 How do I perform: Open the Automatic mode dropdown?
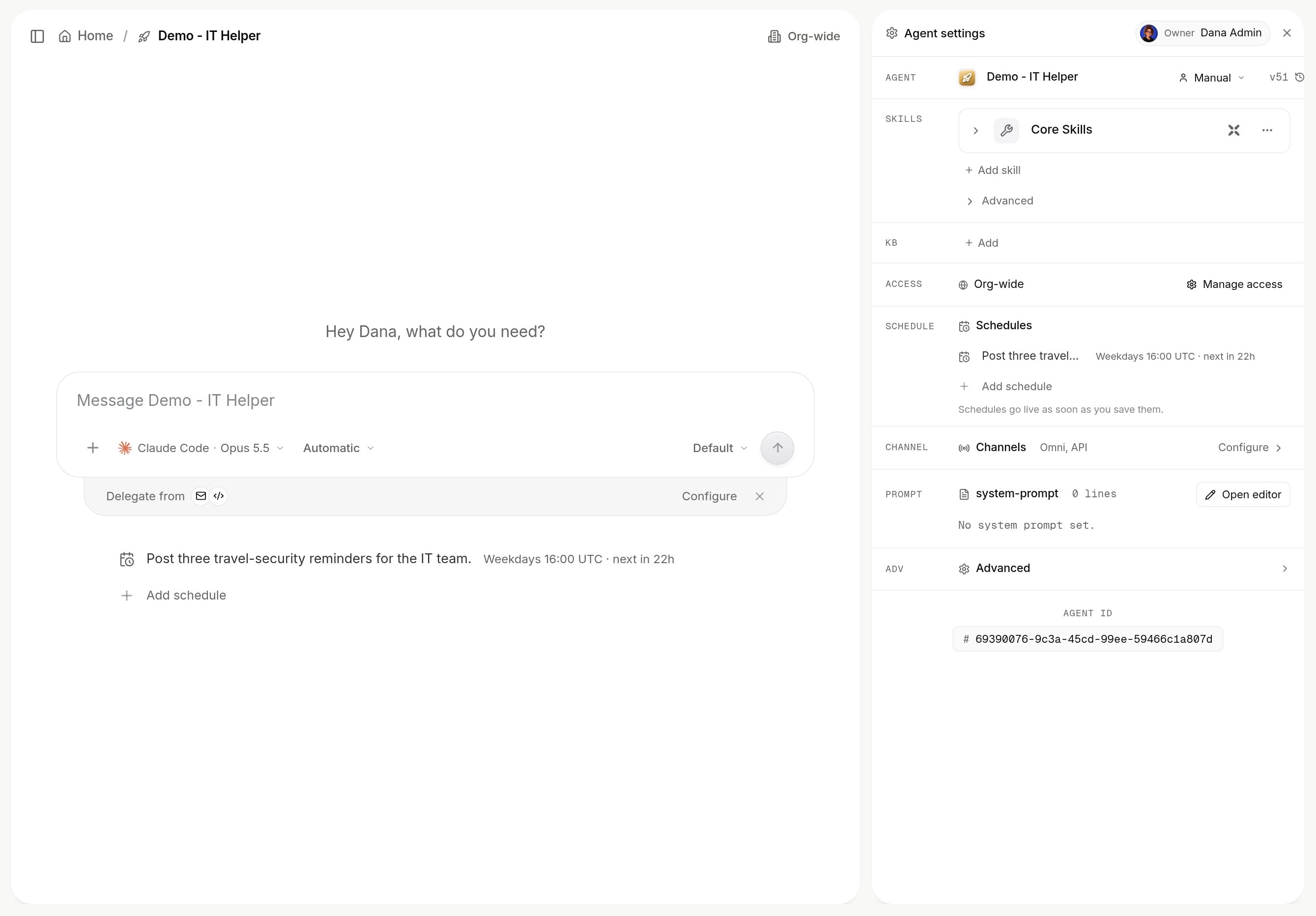click(x=338, y=448)
